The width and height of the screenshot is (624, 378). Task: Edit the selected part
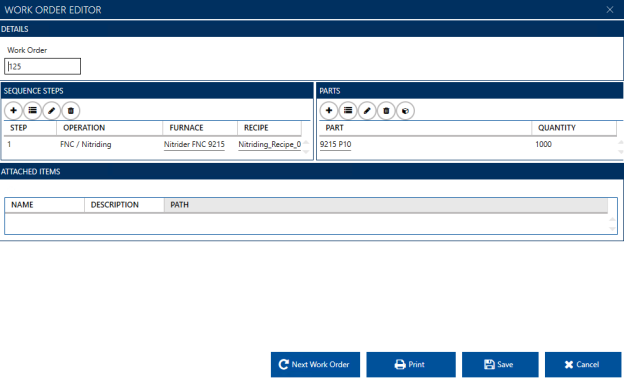[x=367, y=111]
